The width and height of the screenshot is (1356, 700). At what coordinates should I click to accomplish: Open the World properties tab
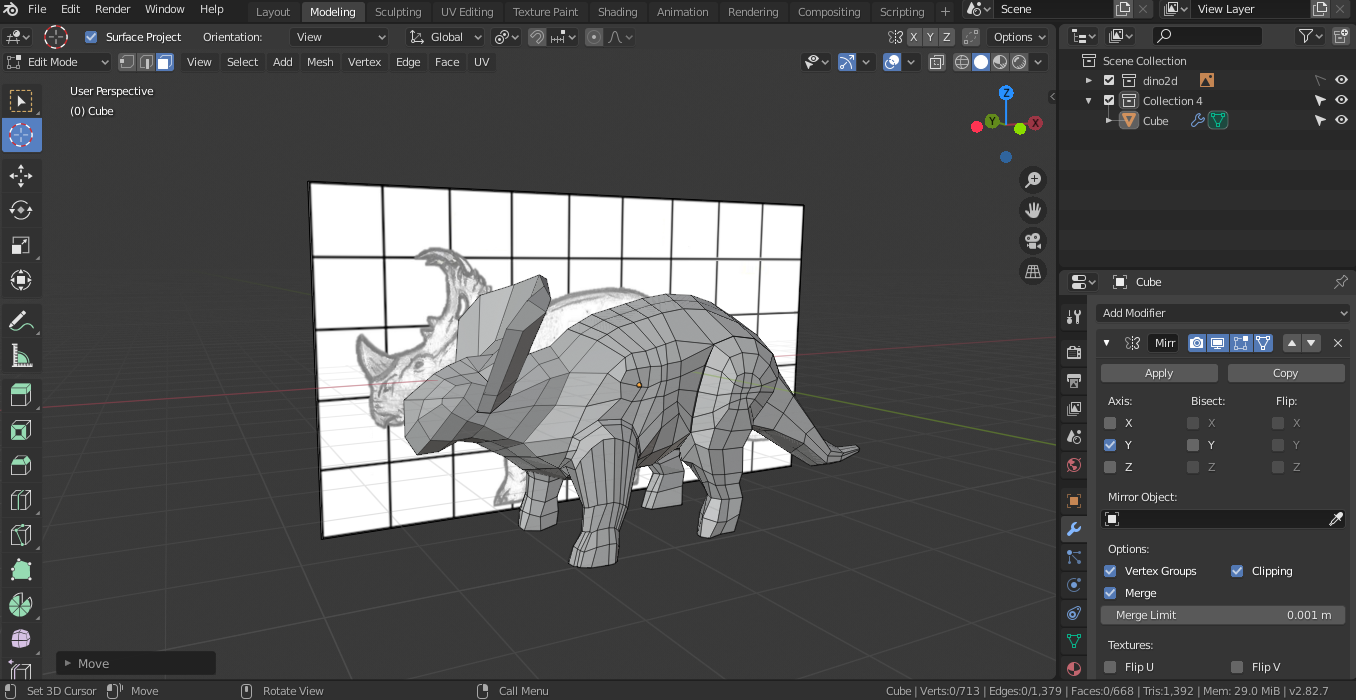click(1074, 465)
